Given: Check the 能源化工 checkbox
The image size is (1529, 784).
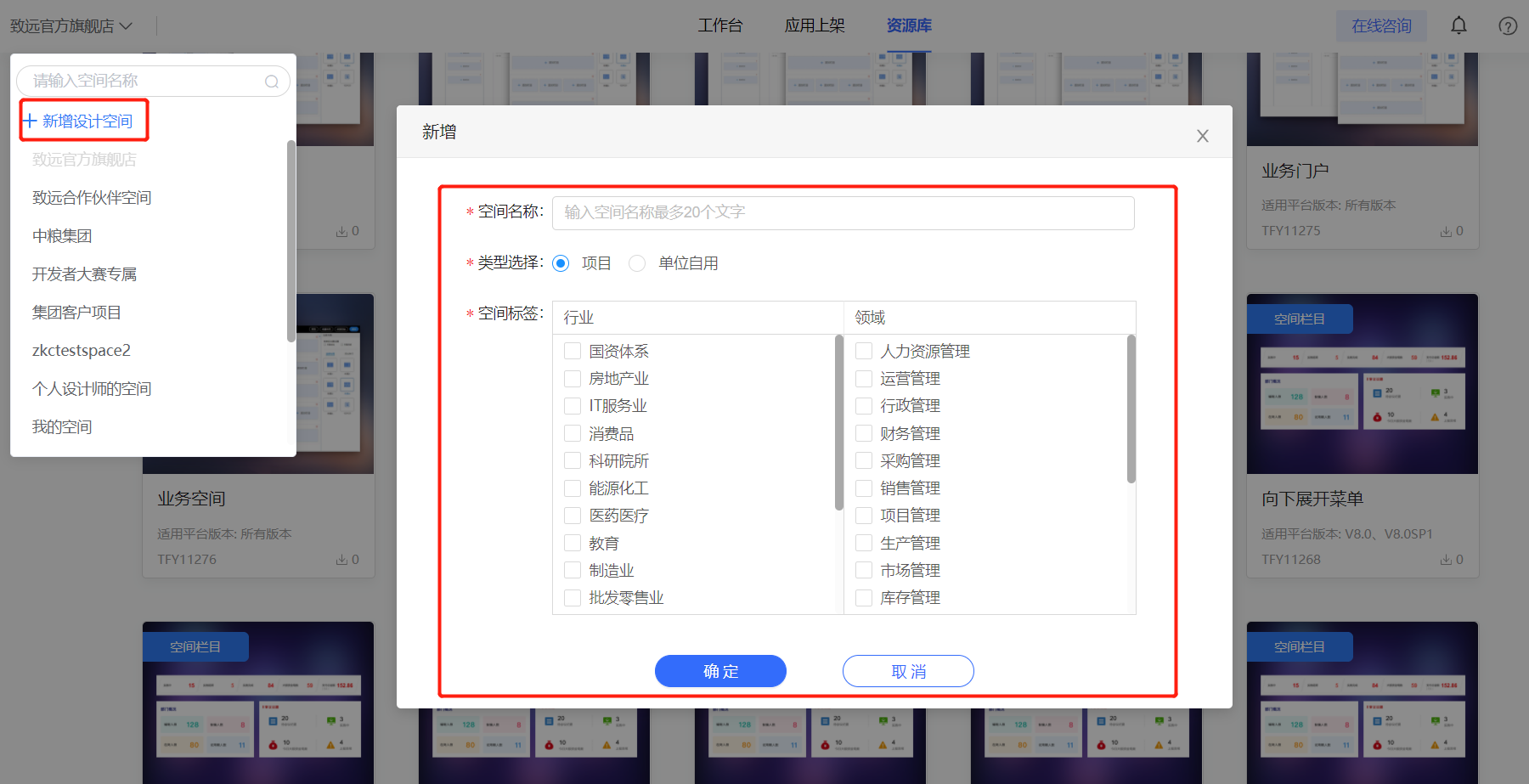Looking at the screenshot, I should pyautogui.click(x=573, y=488).
